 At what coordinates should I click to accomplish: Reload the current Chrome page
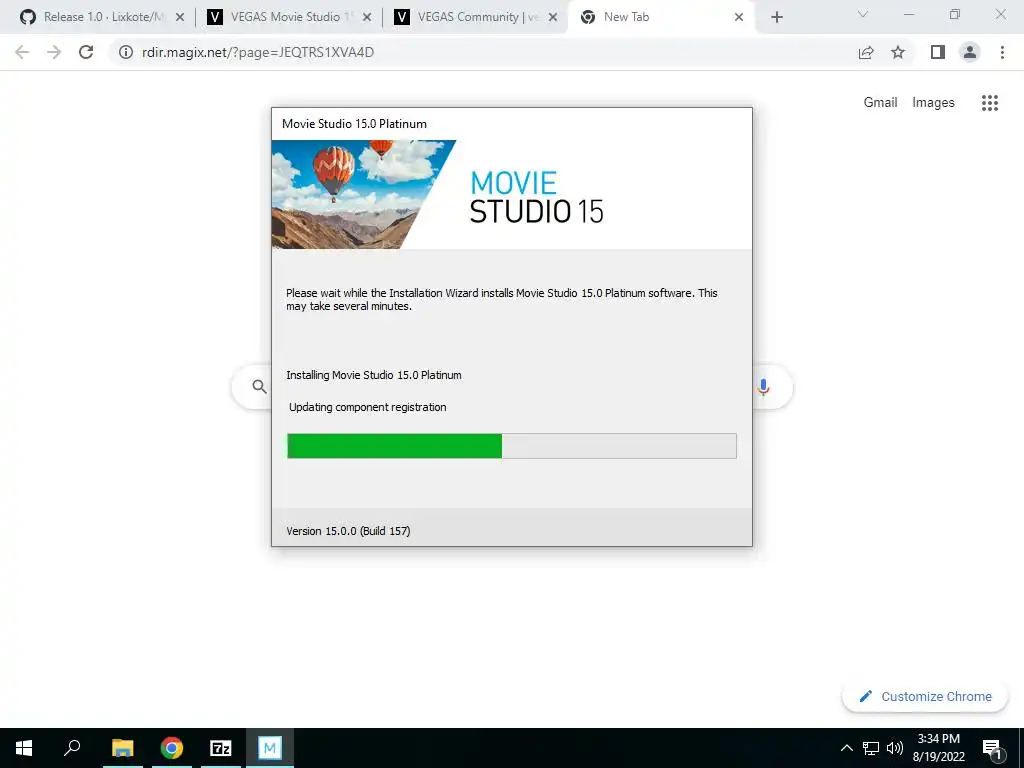(86, 52)
